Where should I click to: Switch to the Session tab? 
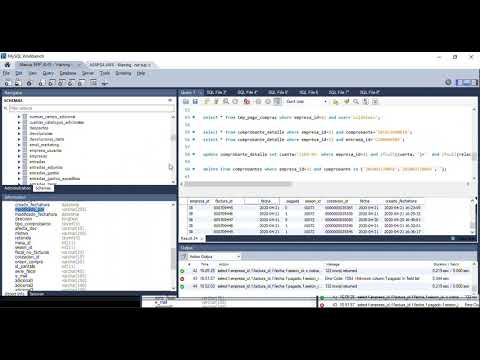37,294
